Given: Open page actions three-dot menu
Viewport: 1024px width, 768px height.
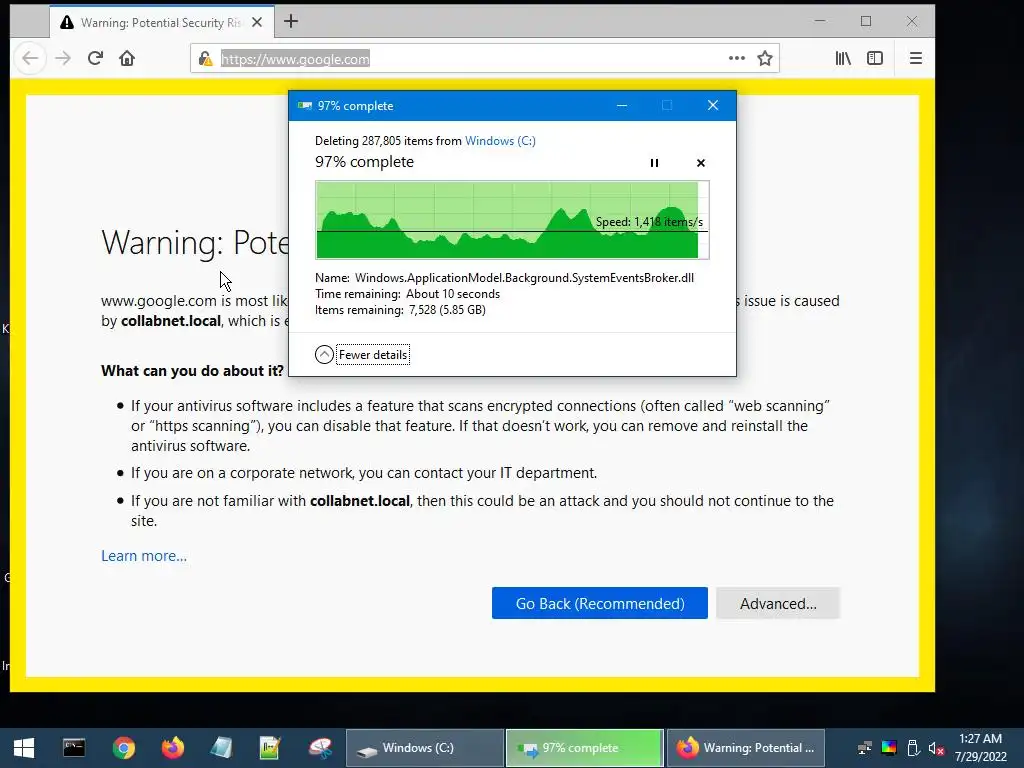Looking at the screenshot, I should 737,58.
